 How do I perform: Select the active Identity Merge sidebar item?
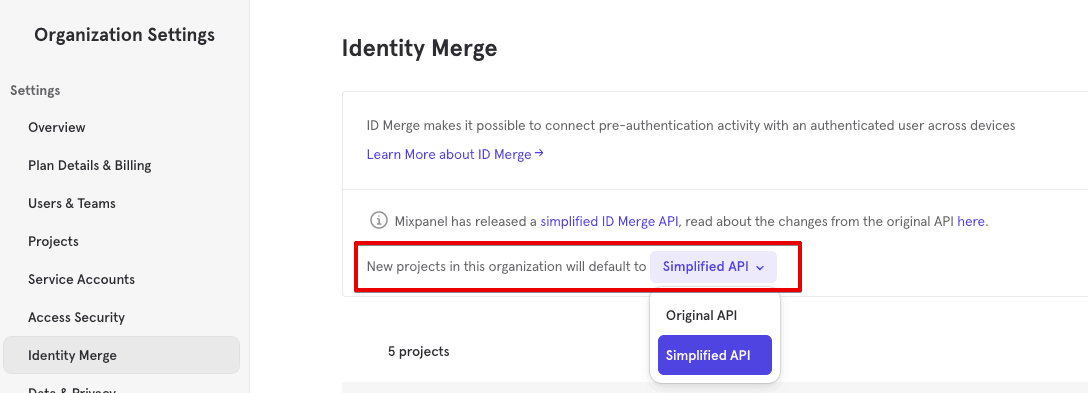(x=121, y=355)
